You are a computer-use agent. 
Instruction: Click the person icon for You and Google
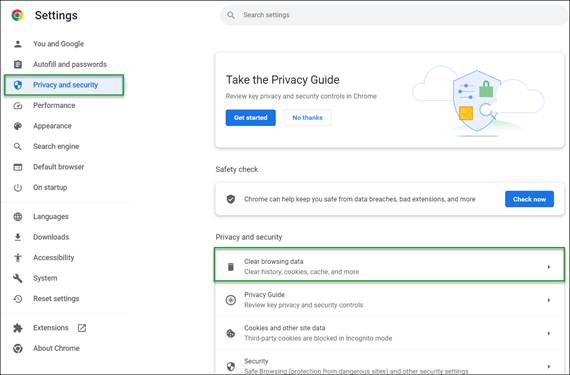[17, 44]
